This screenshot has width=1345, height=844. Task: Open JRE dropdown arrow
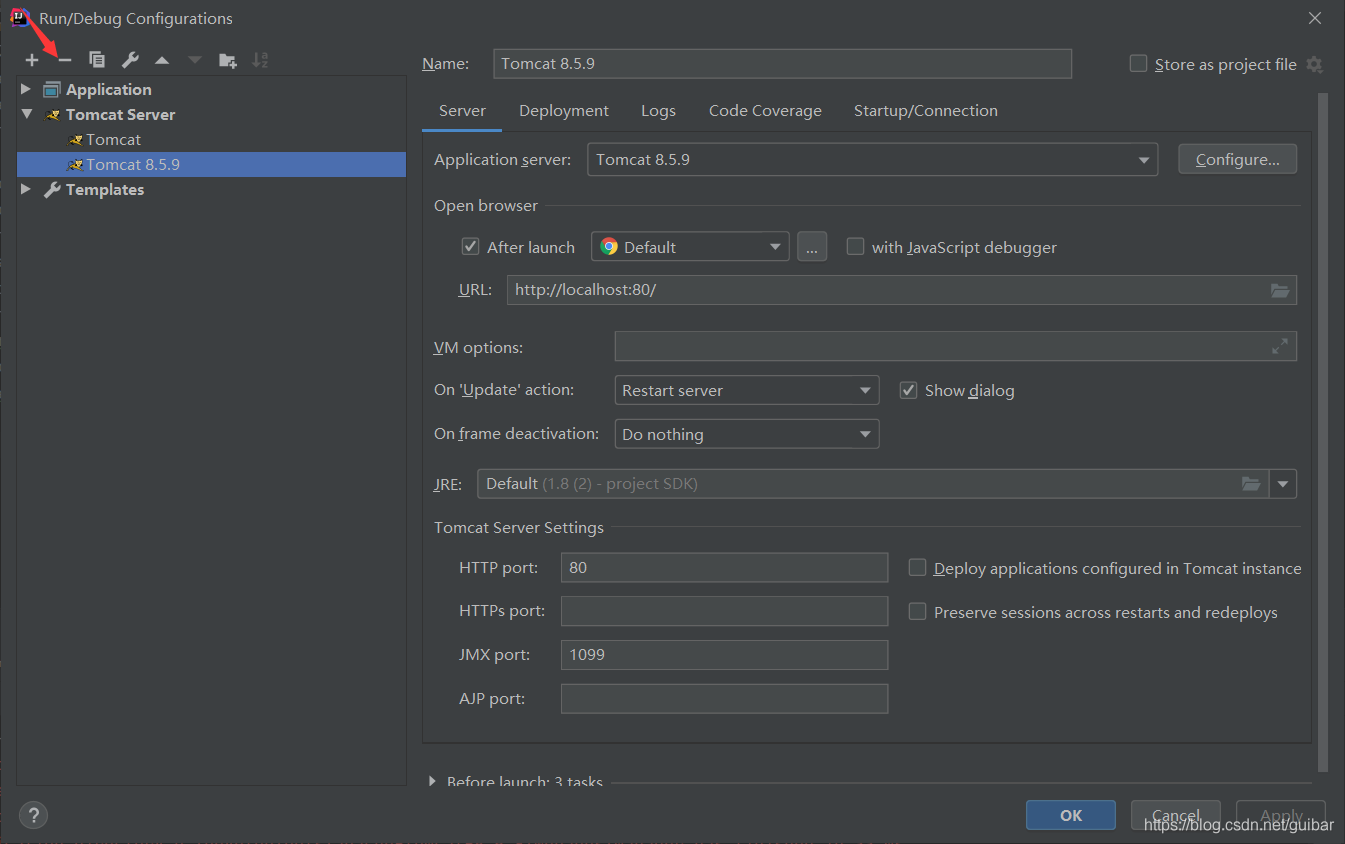1283,484
